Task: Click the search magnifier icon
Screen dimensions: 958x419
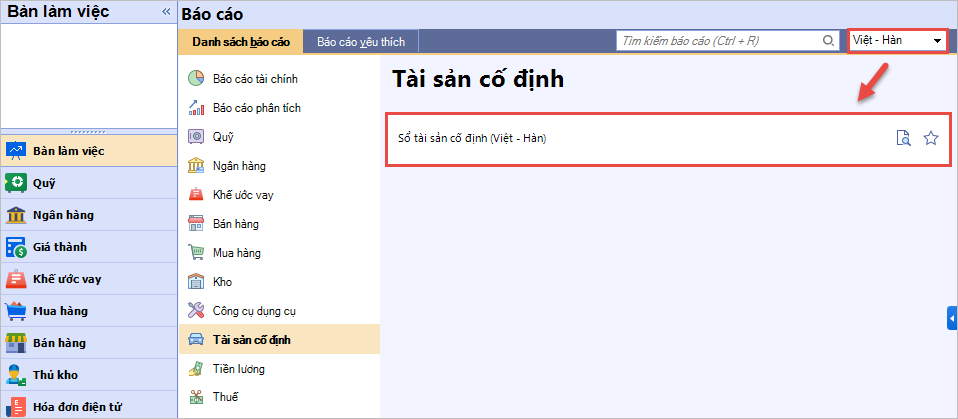Action: 828,41
